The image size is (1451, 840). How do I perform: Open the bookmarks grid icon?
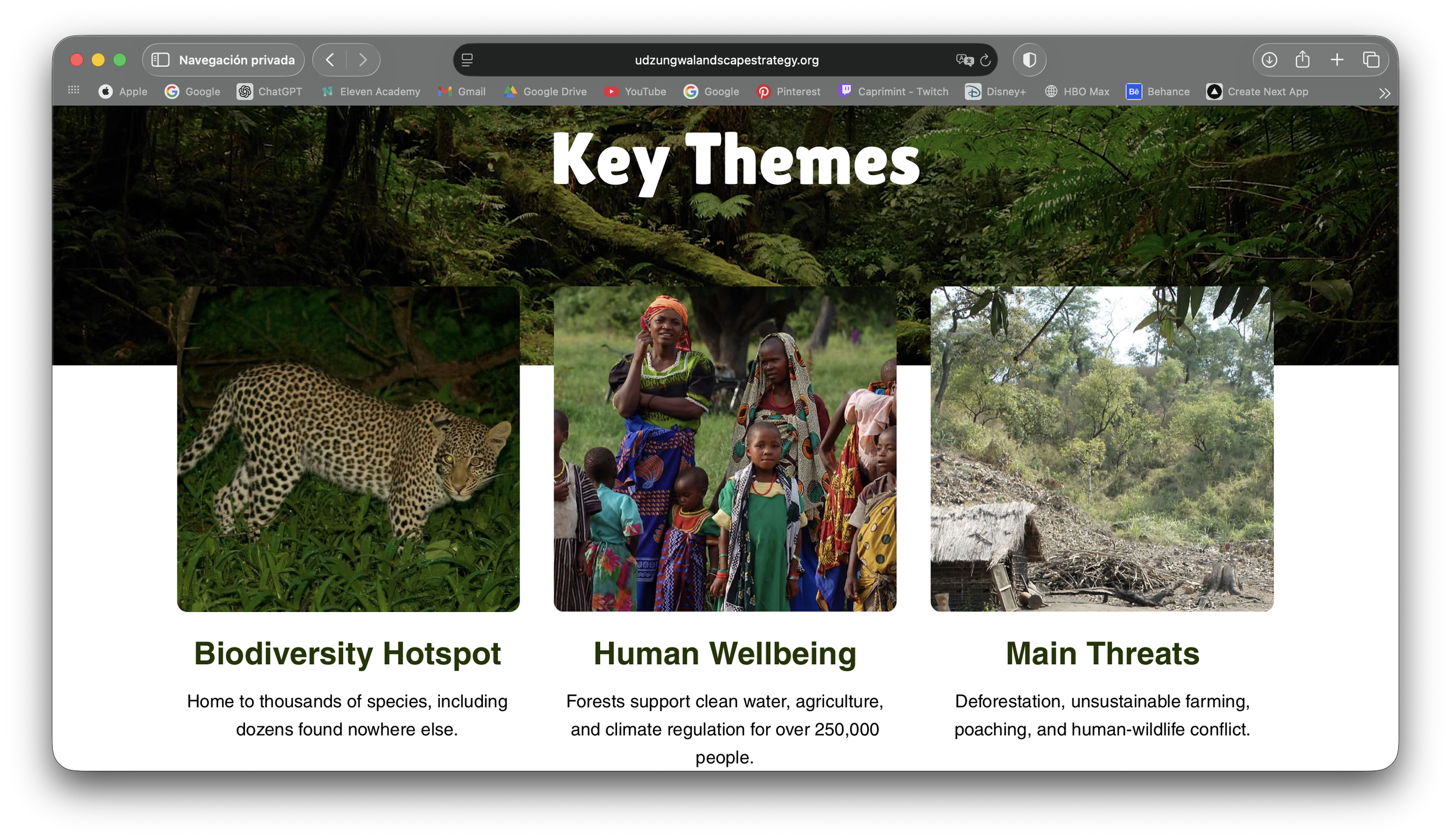click(74, 90)
